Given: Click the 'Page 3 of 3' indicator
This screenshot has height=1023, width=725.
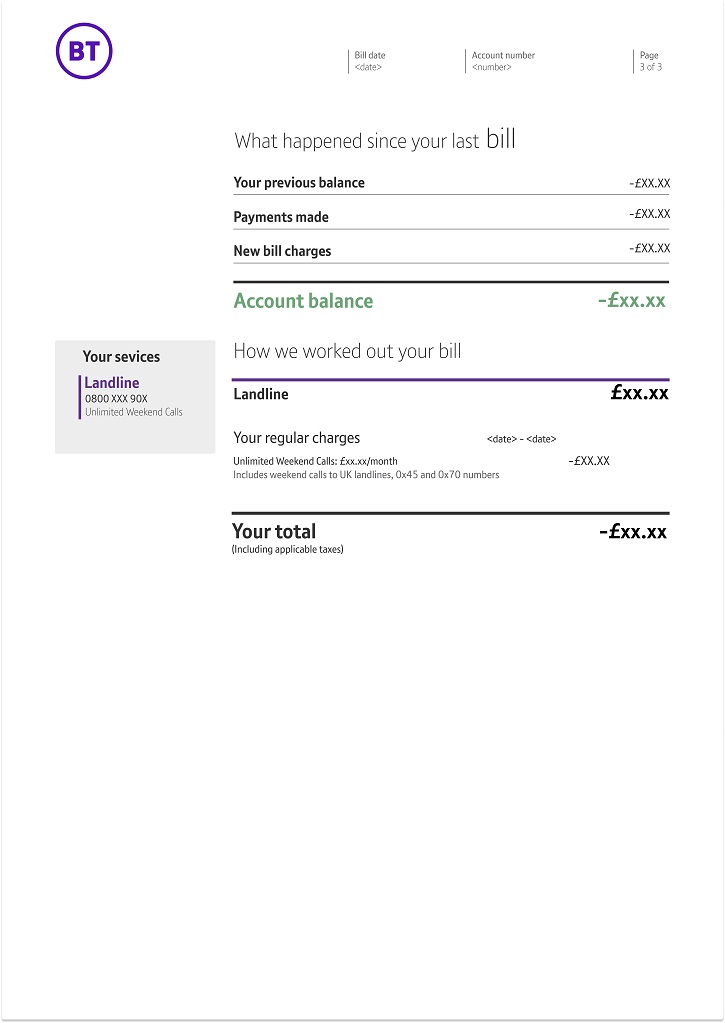Looking at the screenshot, I should (x=650, y=61).
